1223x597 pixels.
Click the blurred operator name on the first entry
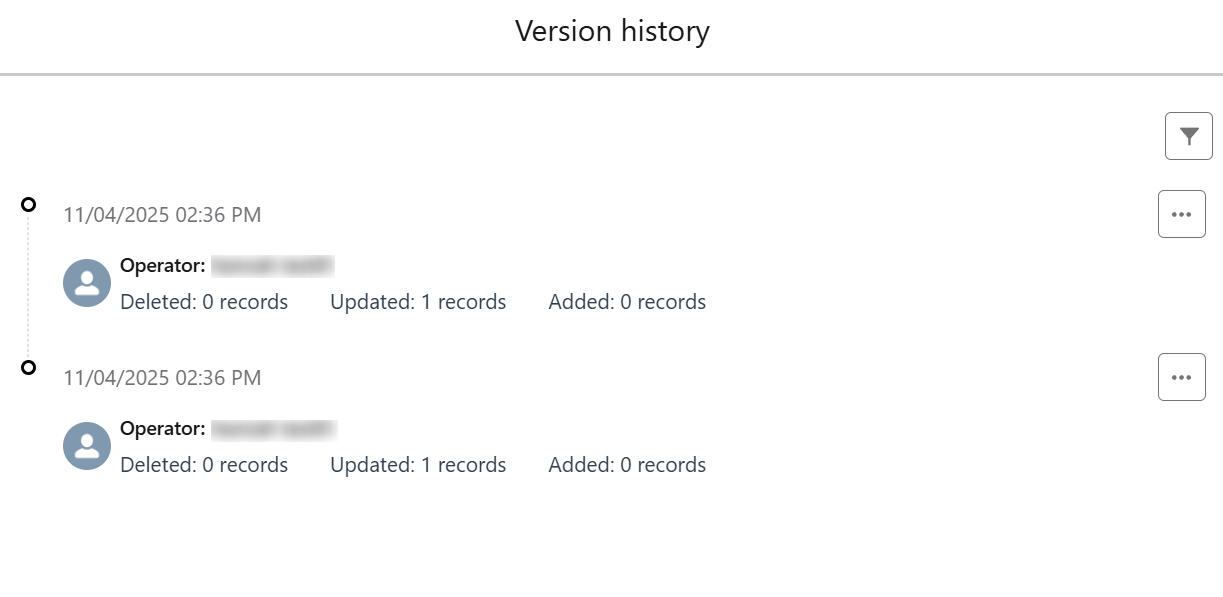(271, 264)
